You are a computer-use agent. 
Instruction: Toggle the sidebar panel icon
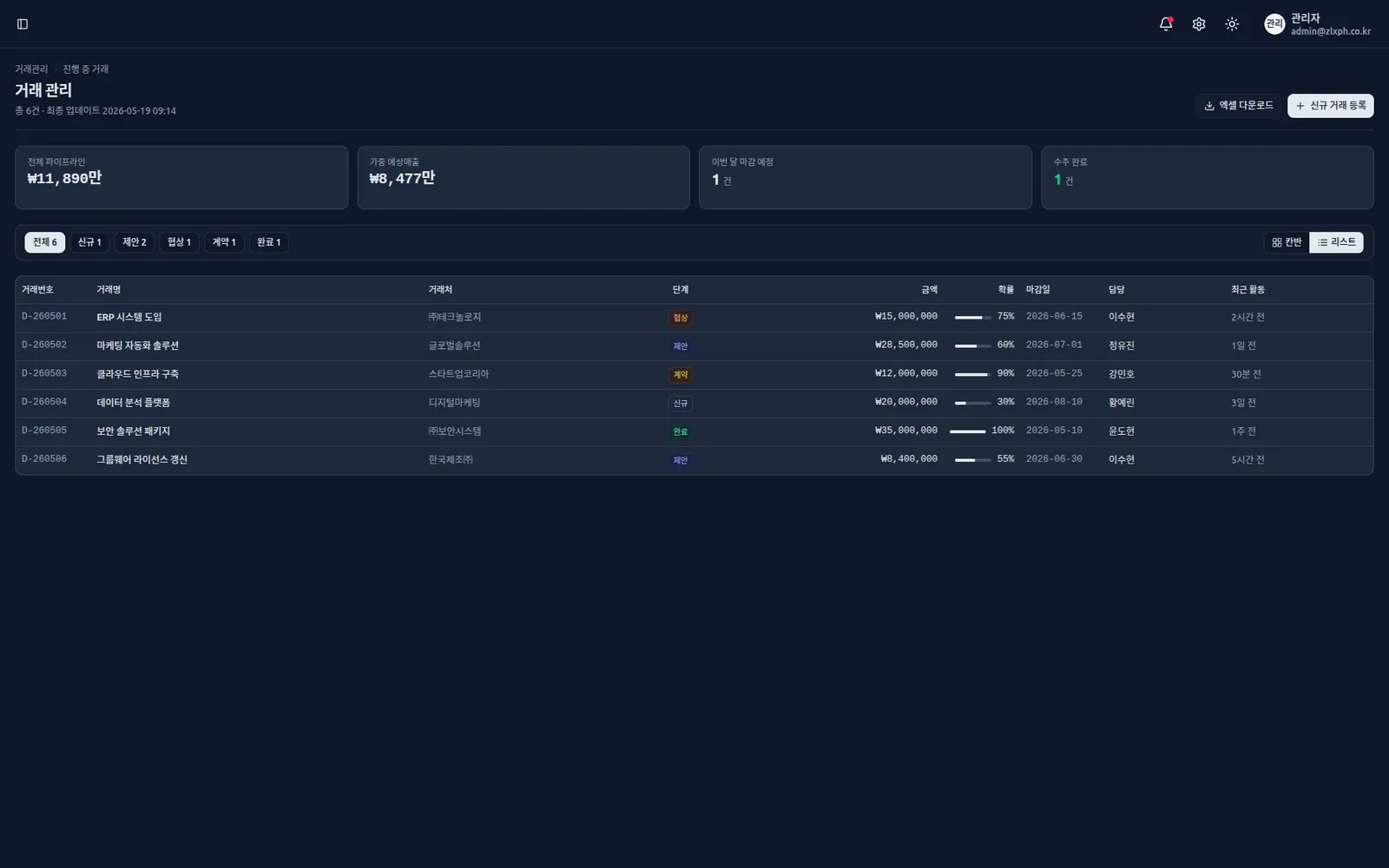(x=23, y=24)
